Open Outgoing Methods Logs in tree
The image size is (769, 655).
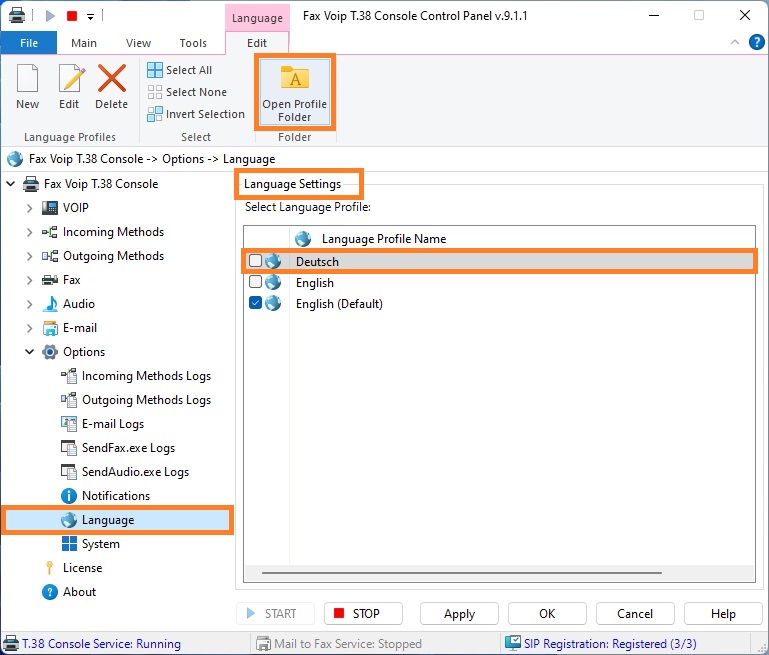coord(136,400)
